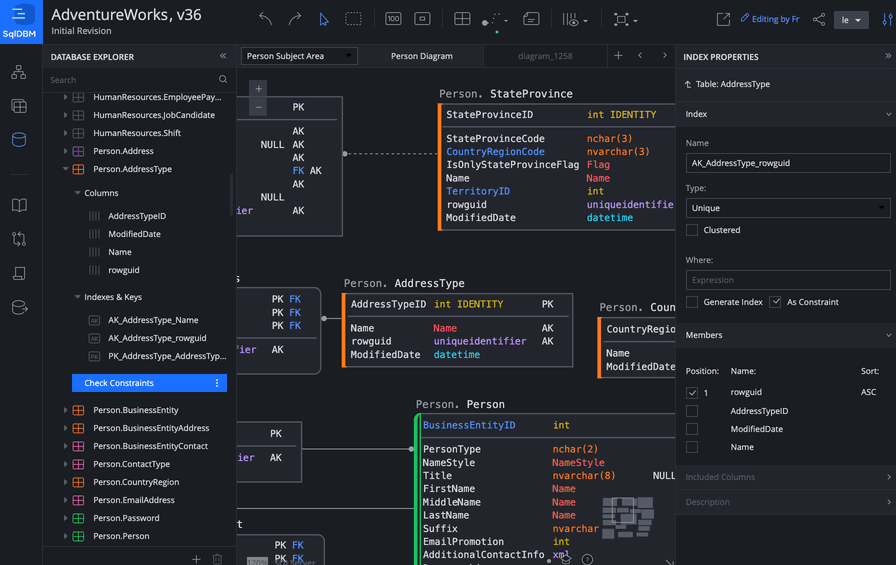Collapse the Index section header
Image resolution: width=896 pixels, height=565 pixels.
(x=786, y=114)
